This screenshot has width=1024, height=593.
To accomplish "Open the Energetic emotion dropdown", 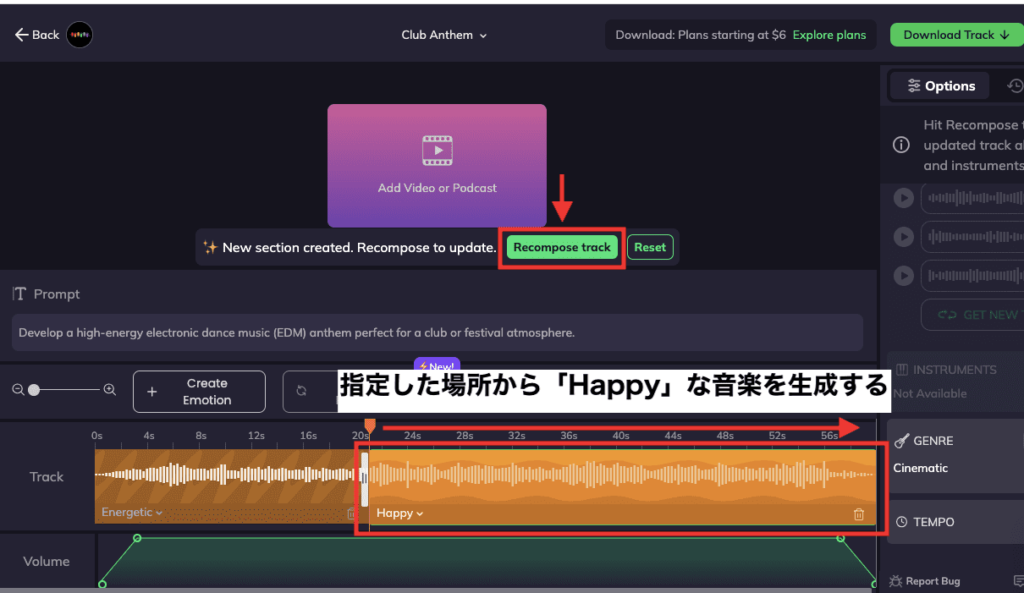I will coord(131,512).
